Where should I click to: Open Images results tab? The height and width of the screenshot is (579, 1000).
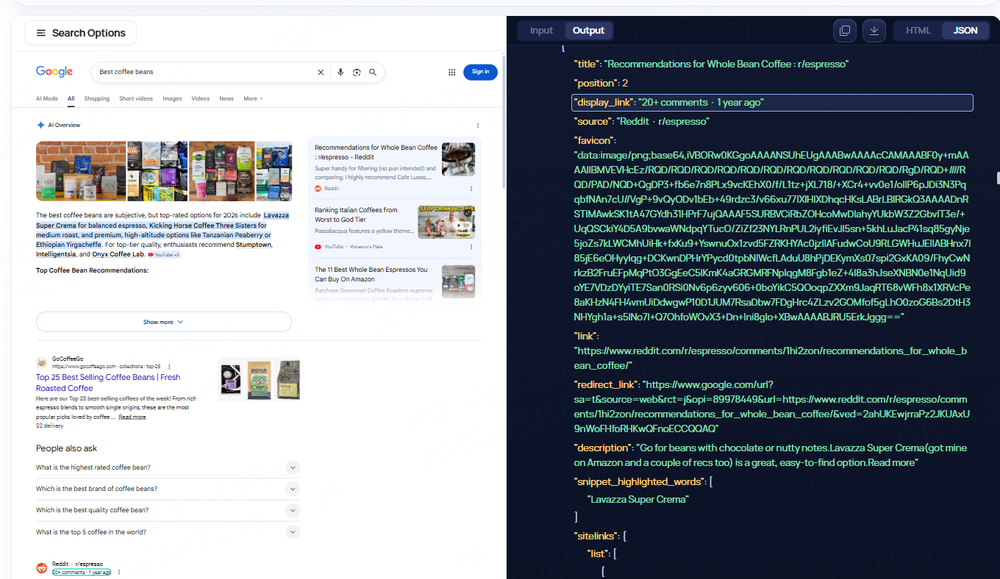[172, 99]
